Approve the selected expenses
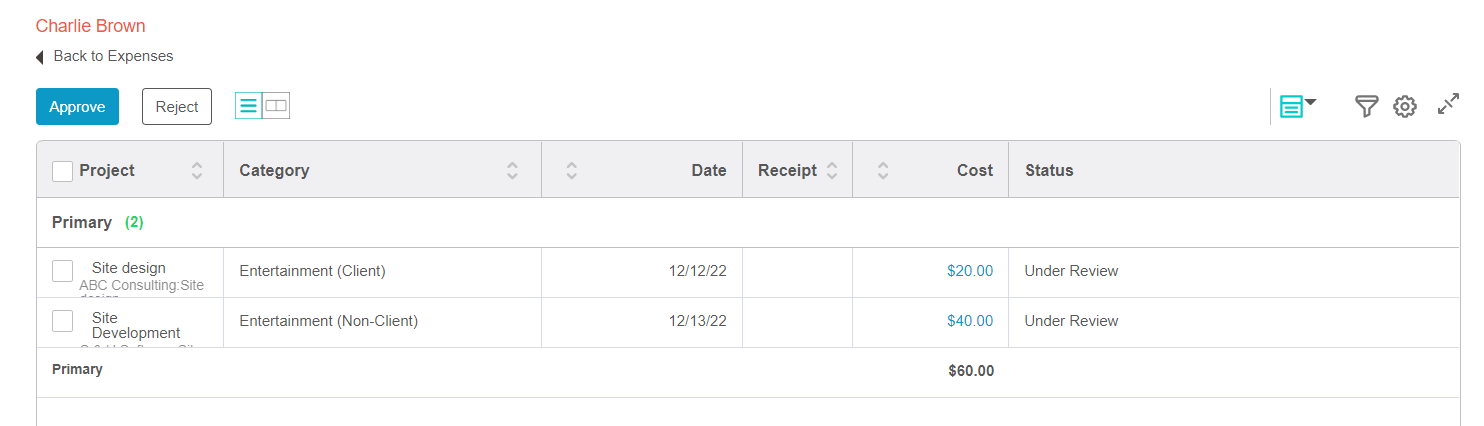This screenshot has width=1484, height=426. click(77, 107)
